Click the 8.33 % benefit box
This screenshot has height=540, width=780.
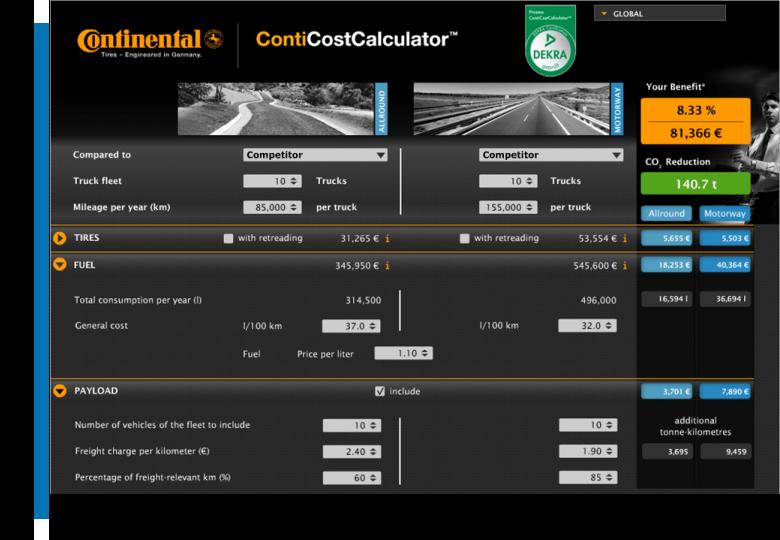click(x=695, y=110)
